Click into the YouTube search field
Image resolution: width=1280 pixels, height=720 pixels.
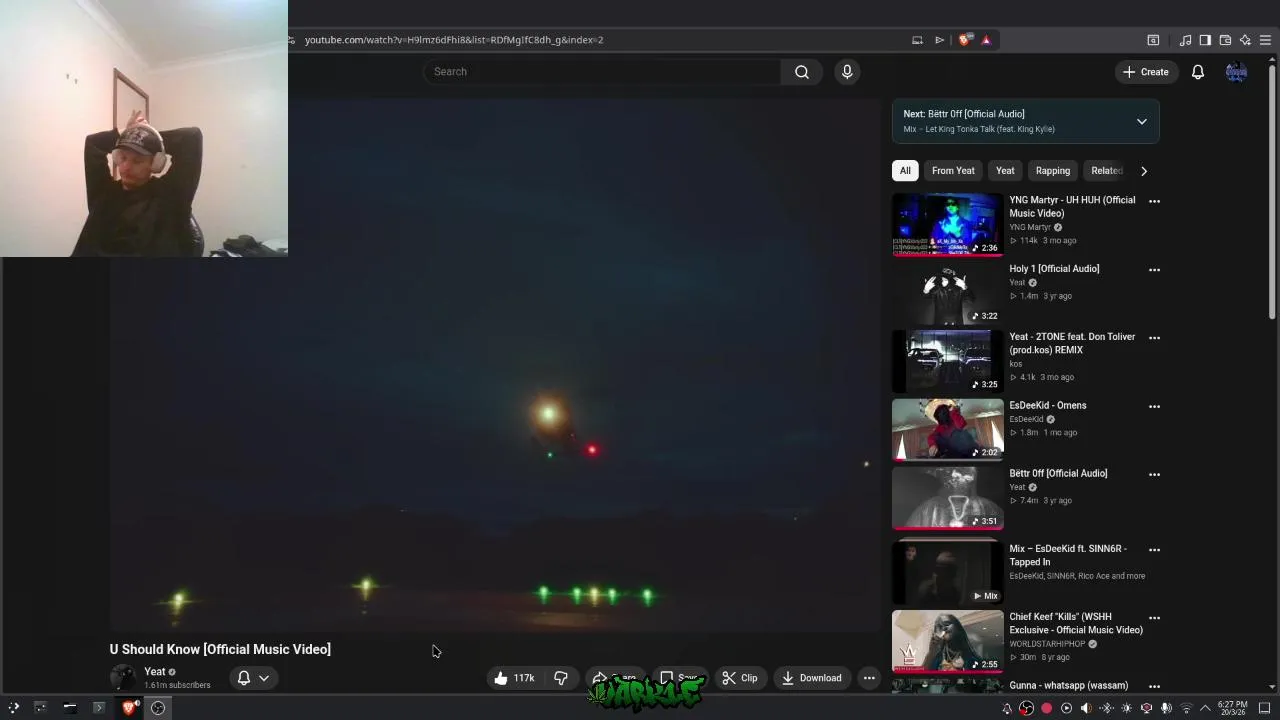coord(602,72)
